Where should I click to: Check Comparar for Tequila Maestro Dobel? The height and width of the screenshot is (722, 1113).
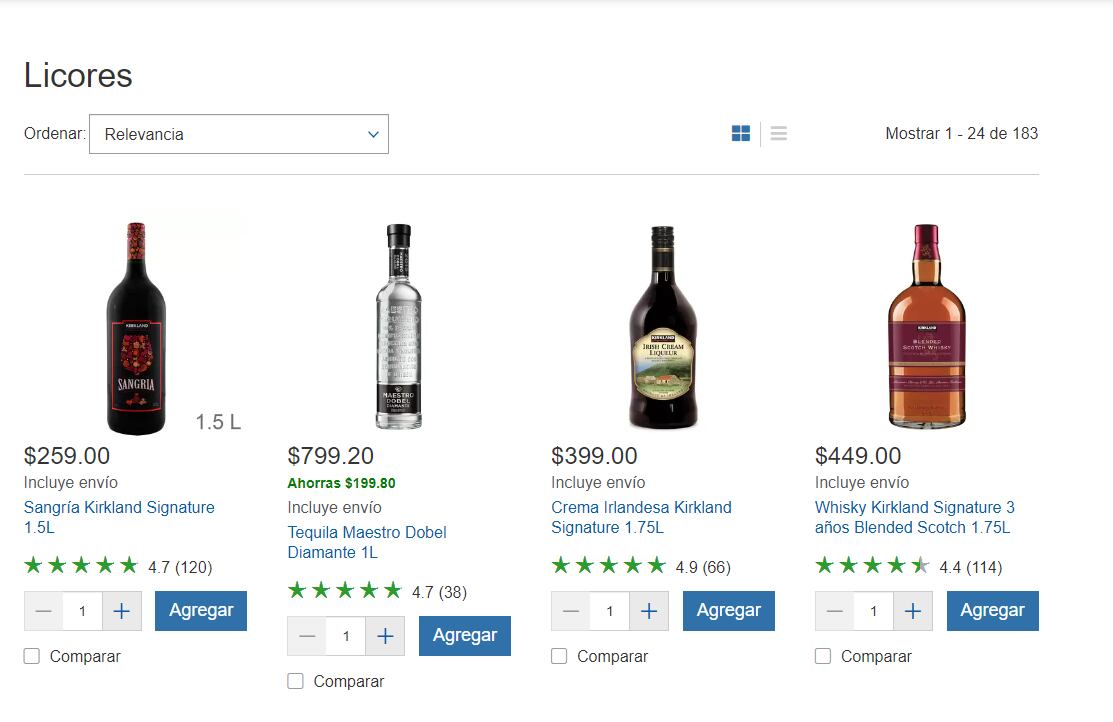(295, 681)
